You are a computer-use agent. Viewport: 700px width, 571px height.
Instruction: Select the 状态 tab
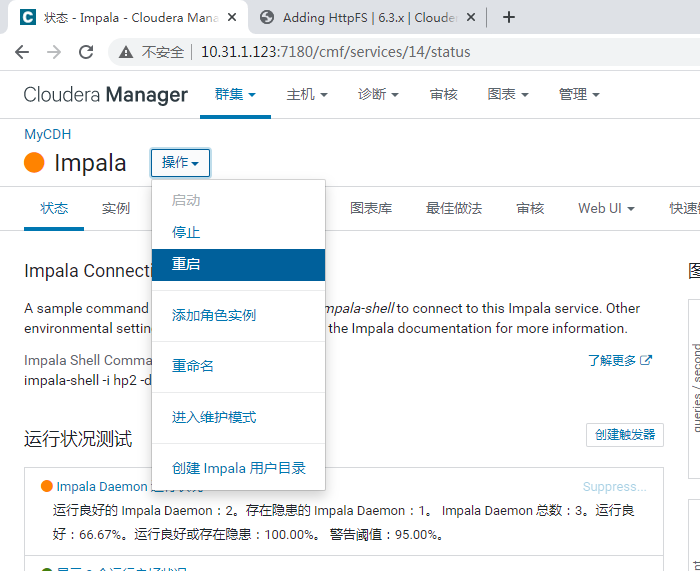(x=54, y=208)
